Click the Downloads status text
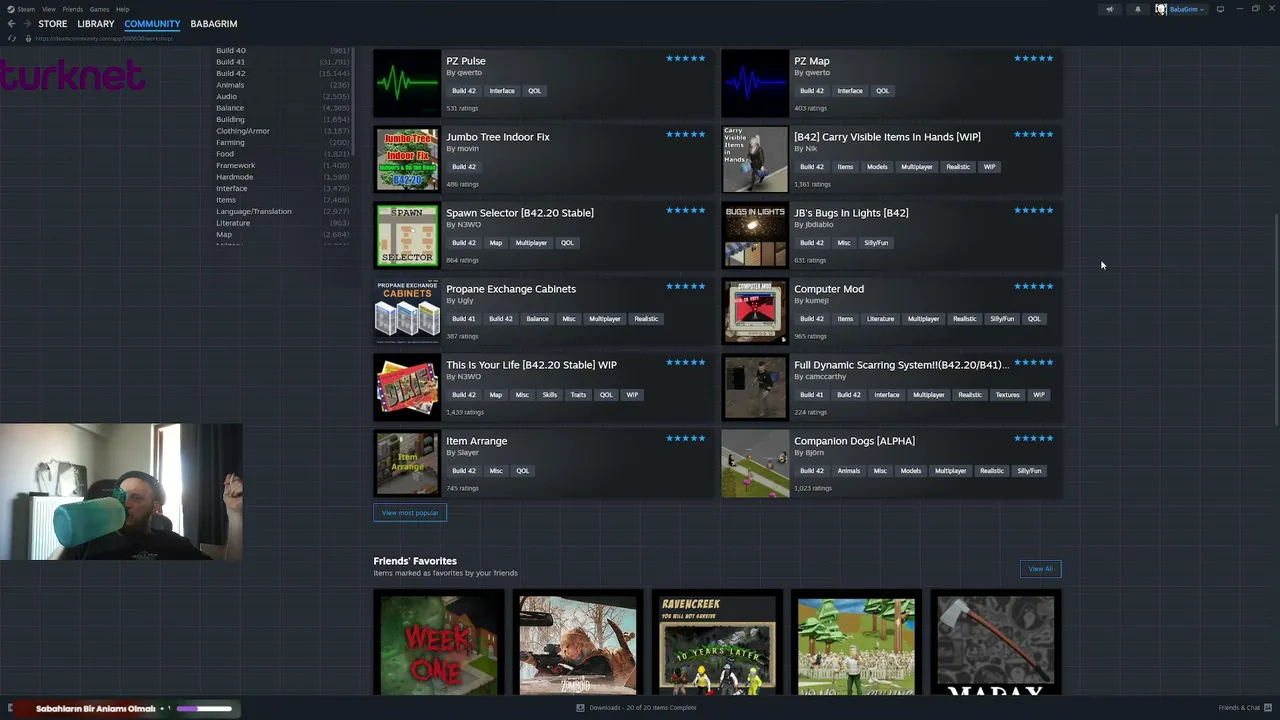Viewport: 1280px width, 720px height. [x=643, y=708]
